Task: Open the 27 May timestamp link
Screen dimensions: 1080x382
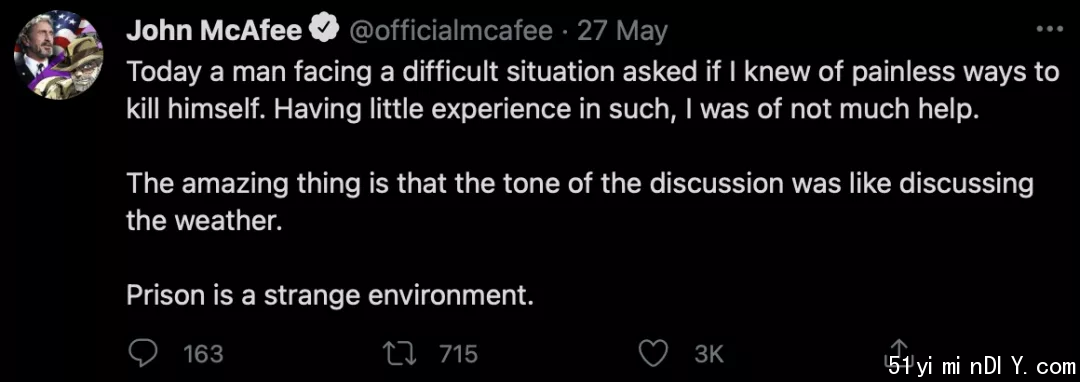Action: tap(623, 31)
